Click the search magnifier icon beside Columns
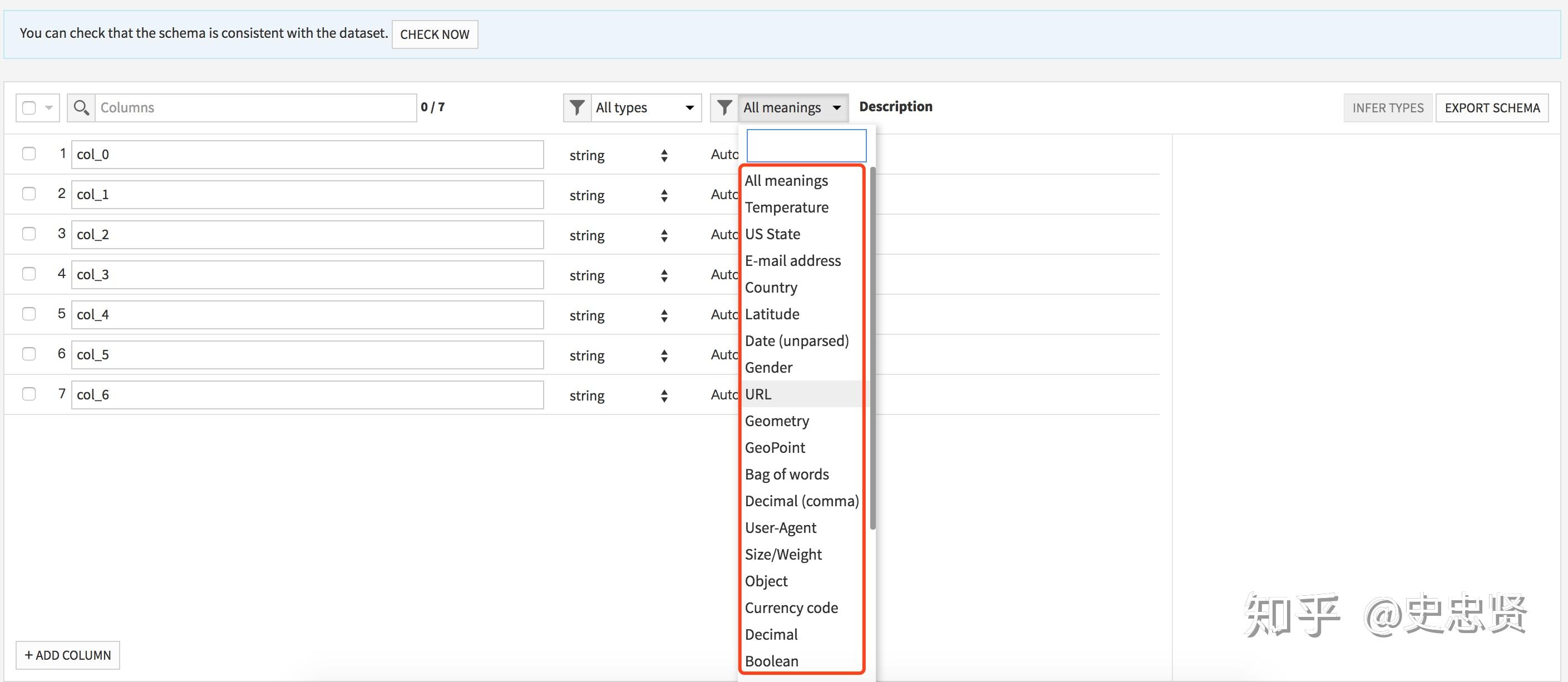Screen dimensions: 1568x682 pyautogui.click(x=81, y=108)
